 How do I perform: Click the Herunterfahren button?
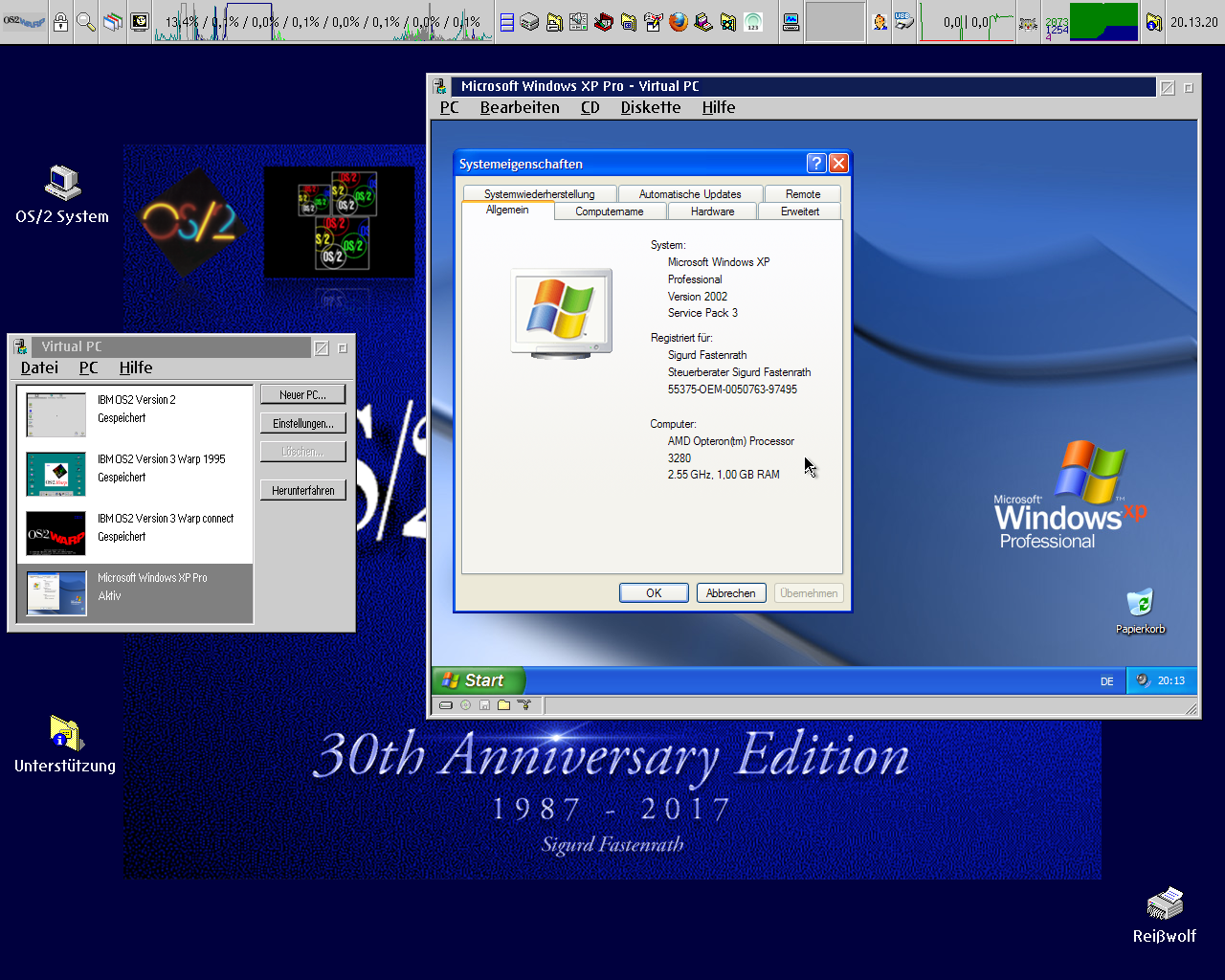tap(302, 491)
